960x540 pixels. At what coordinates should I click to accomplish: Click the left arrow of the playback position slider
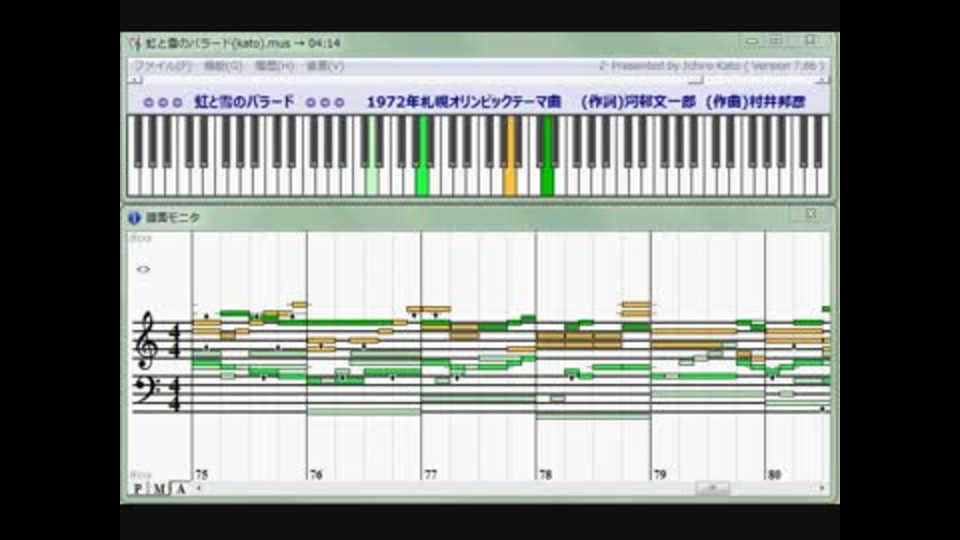click(x=135, y=80)
